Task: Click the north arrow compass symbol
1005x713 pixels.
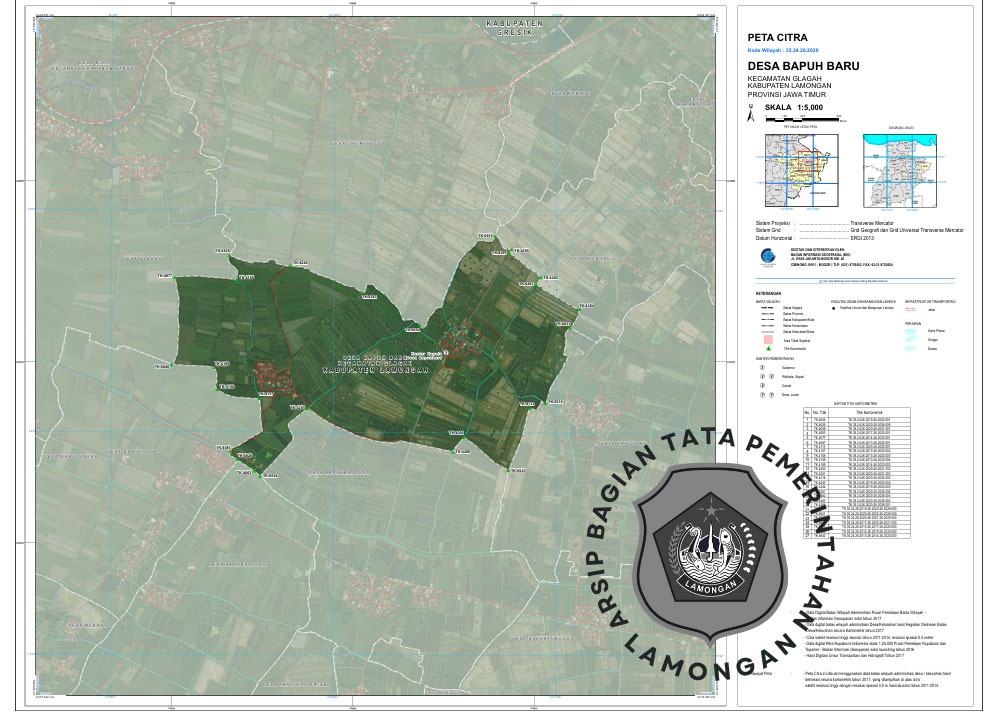Action: (x=751, y=115)
